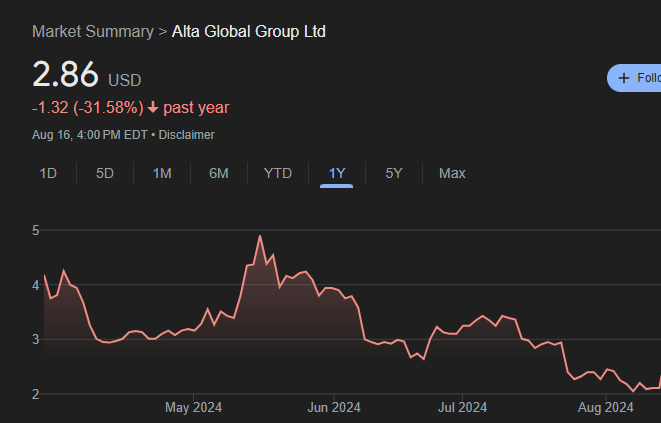Screen dimensions: 661x423
Task: Click the Jul 2024 axis label
Action: 462,407
